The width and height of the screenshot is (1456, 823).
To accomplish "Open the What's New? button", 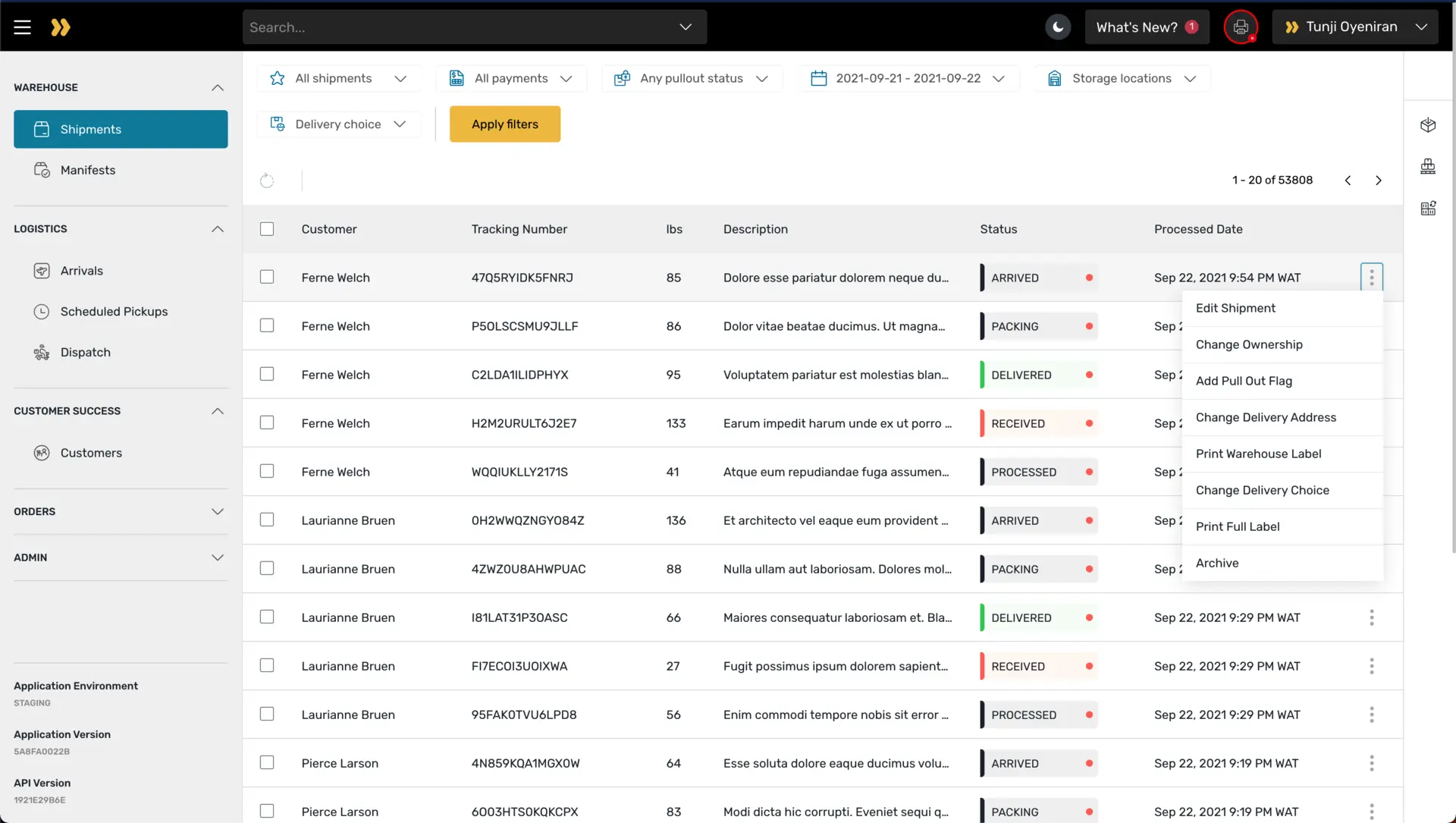I will (x=1147, y=27).
